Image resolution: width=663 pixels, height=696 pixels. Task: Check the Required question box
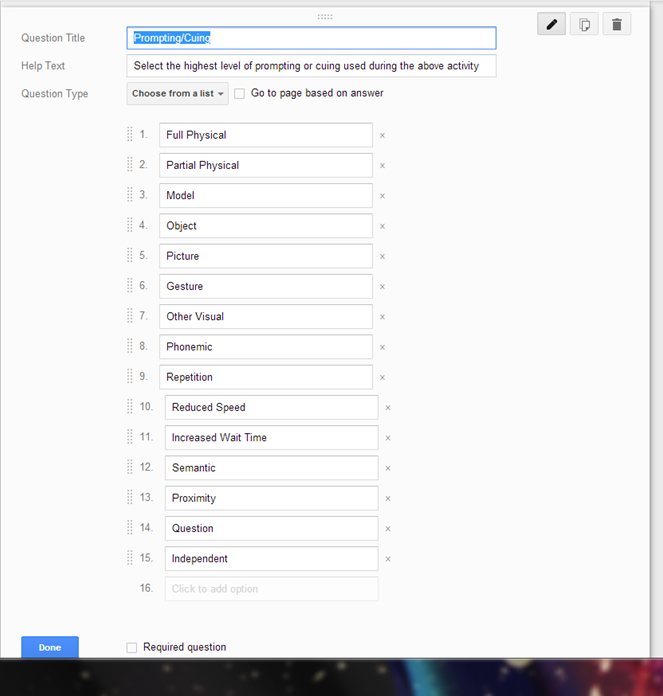click(132, 648)
